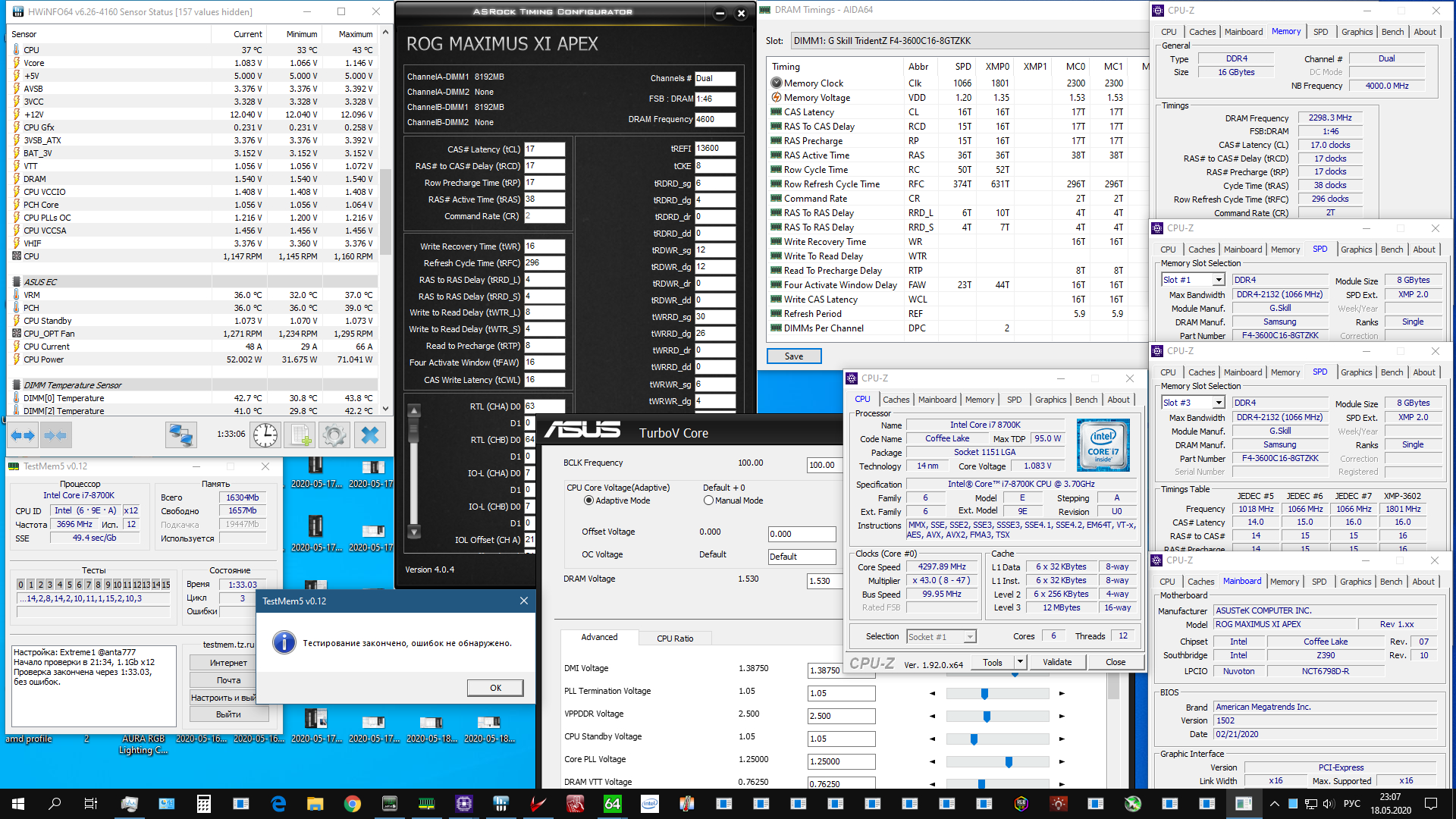Click HWiNFO expand columns arrows icon
The width and height of the screenshot is (1456, 819).
pyautogui.click(x=23, y=435)
